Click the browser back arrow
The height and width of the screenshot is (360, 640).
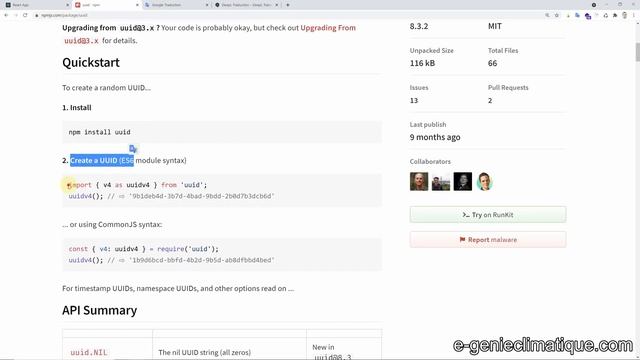[6, 15]
